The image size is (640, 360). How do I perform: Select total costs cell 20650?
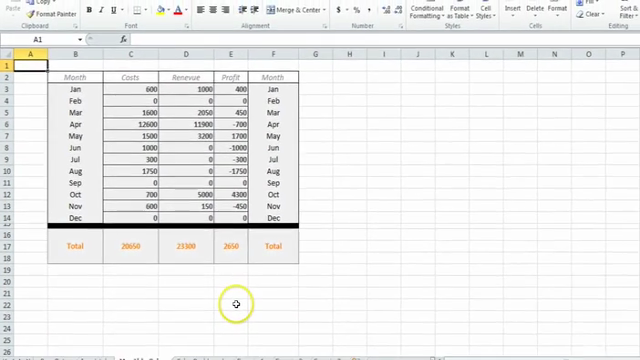(131, 246)
